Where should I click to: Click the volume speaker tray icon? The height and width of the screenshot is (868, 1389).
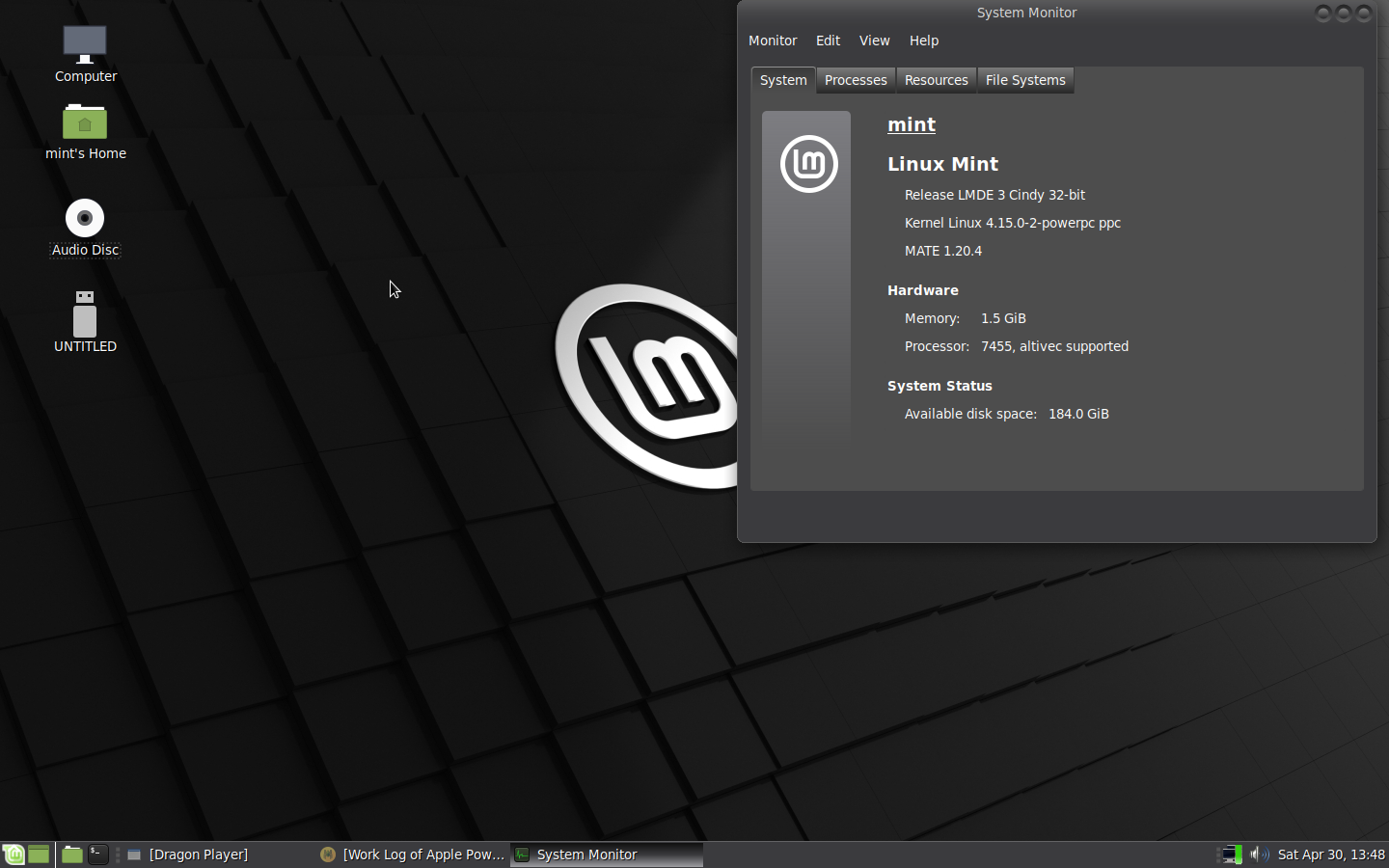coord(1259,854)
